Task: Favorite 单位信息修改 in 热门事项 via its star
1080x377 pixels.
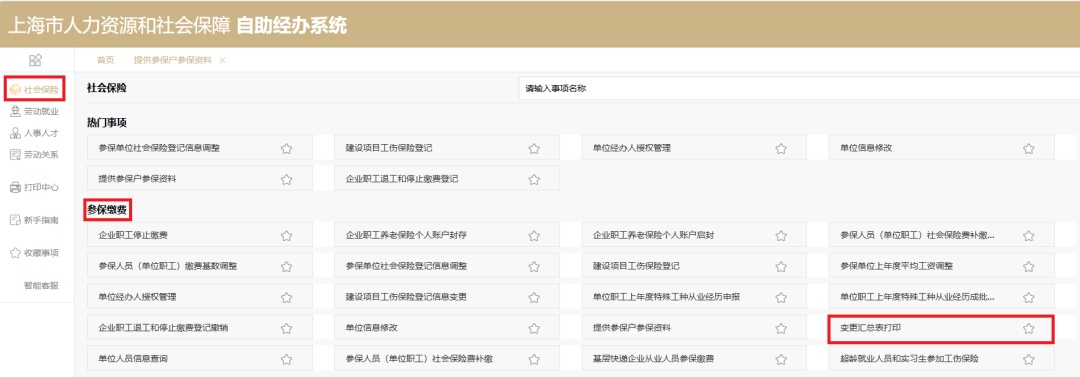Action: point(1028,148)
